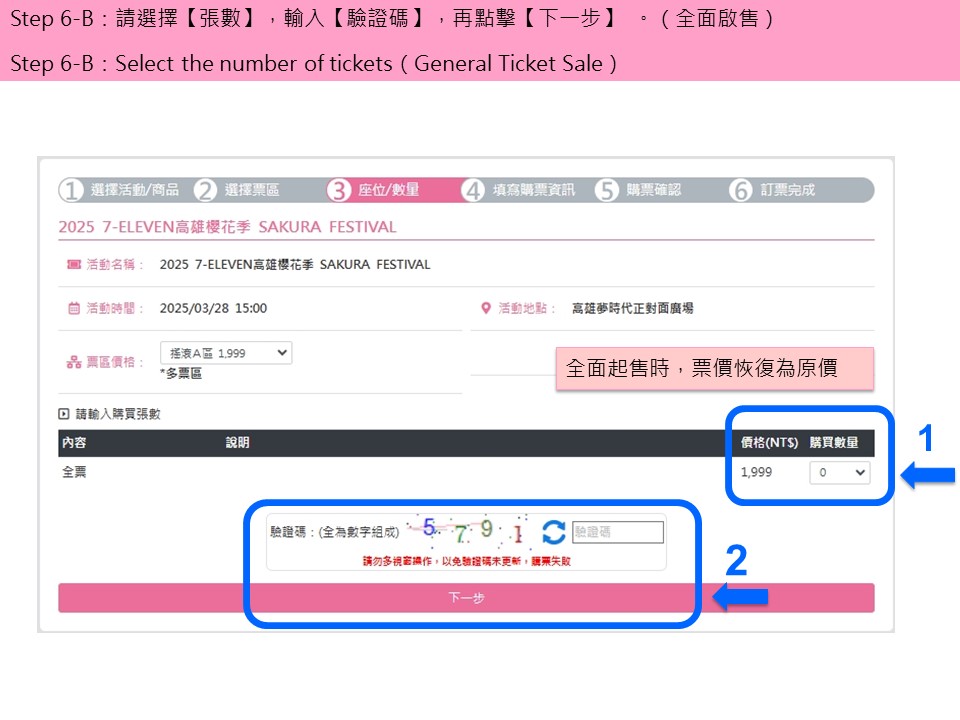
Task: Open the 購買數量 quantity dropdown
Action: point(839,472)
